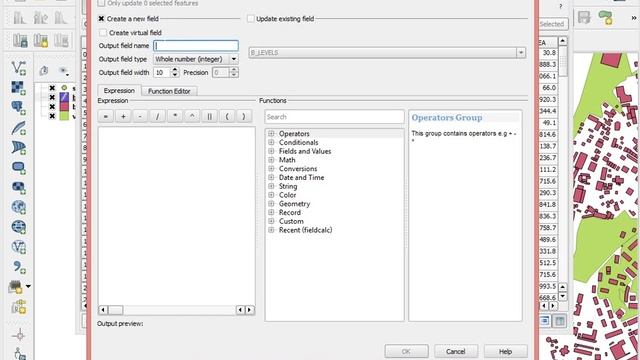This screenshot has height=360, width=640.
Task: Enable Update existing field checkbox
Action: [251, 19]
